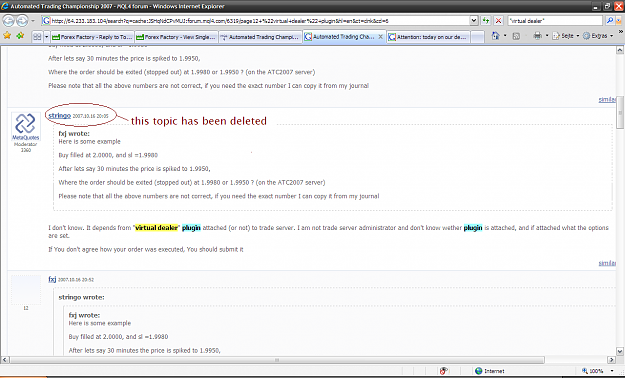Click the MetaQuotes moderator avatar

point(26,126)
